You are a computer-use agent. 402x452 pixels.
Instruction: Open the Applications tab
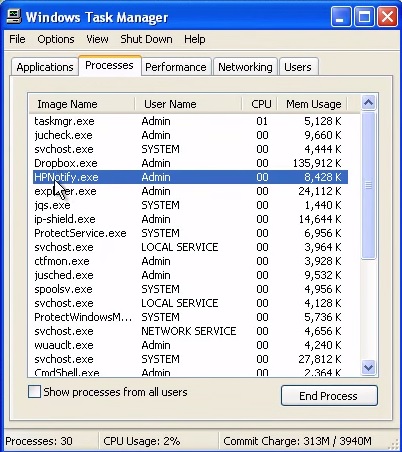45,67
